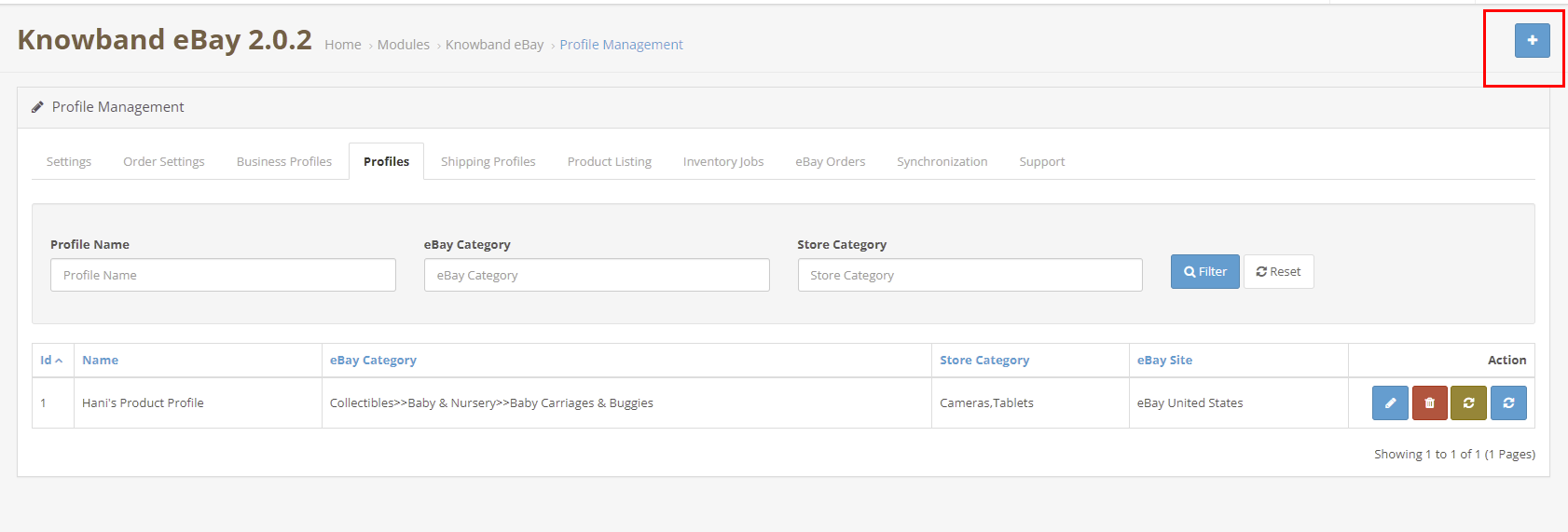The height and width of the screenshot is (532, 1568).
Task: Click the blue refresh icon in Action column
Action: [x=1508, y=402]
